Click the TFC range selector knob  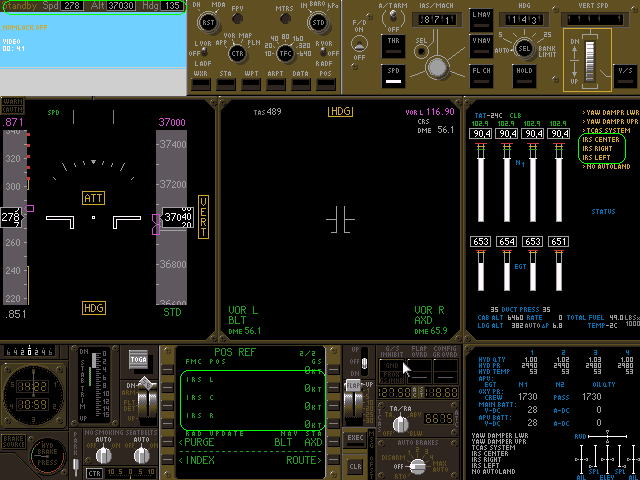(285, 53)
